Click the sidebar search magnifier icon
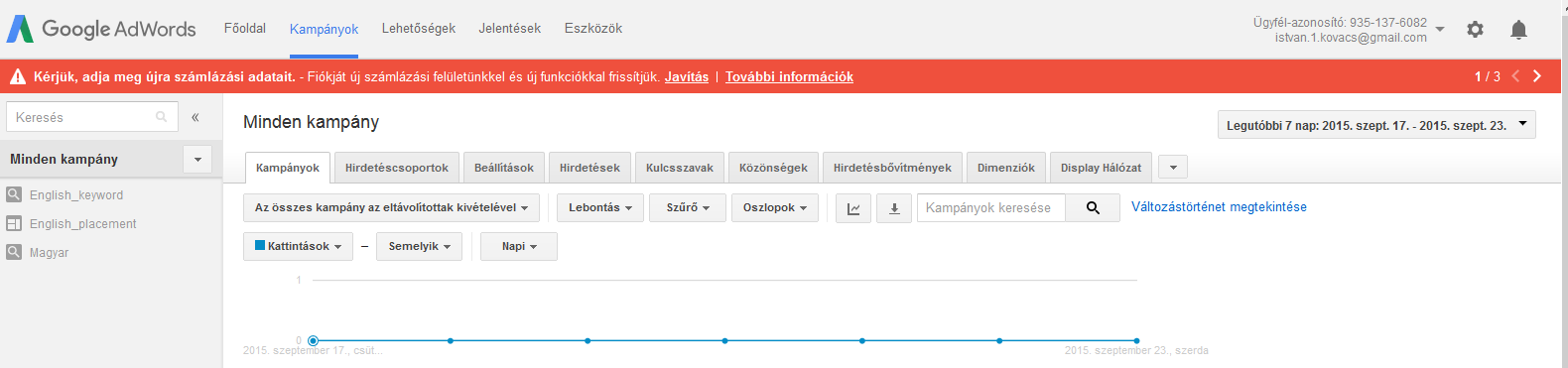Screen dimensions: 1568x368 (x=162, y=117)
